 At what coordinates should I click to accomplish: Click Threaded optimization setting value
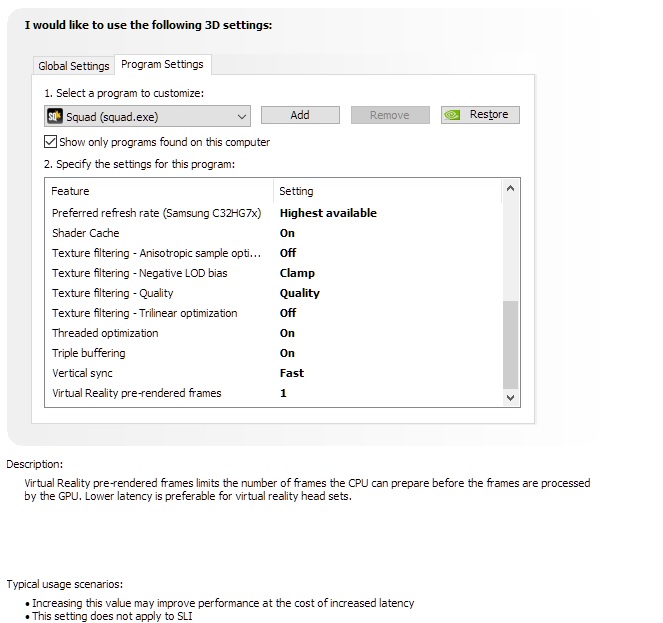pyautogui.click(x=288, y=333)
